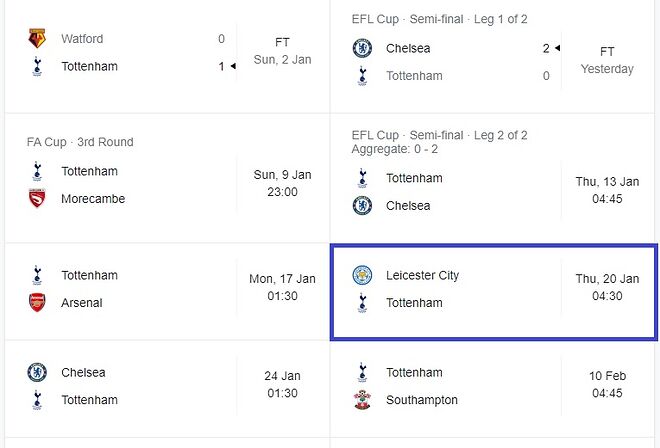Click the FT Yesterday match status
The height and width of the screenshot is (448, 660).
(x=607, y=60)
